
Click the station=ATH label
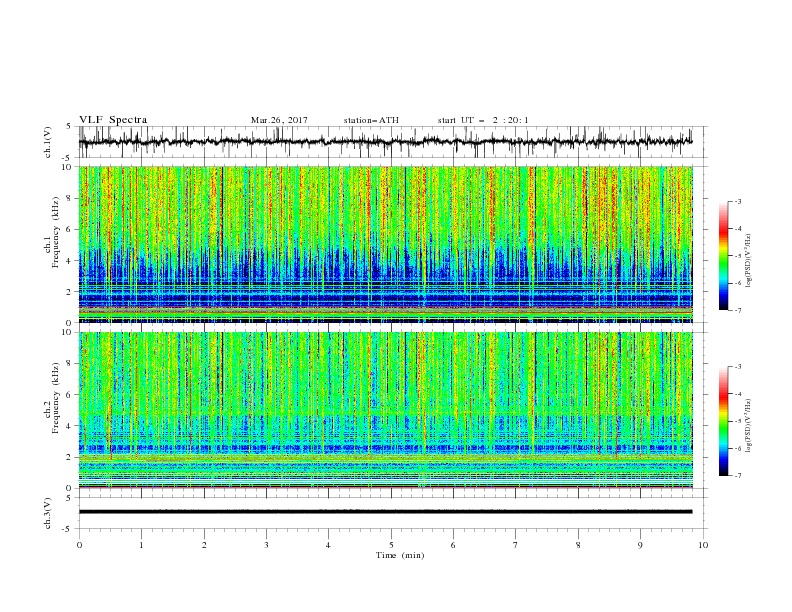pos(371,120)
